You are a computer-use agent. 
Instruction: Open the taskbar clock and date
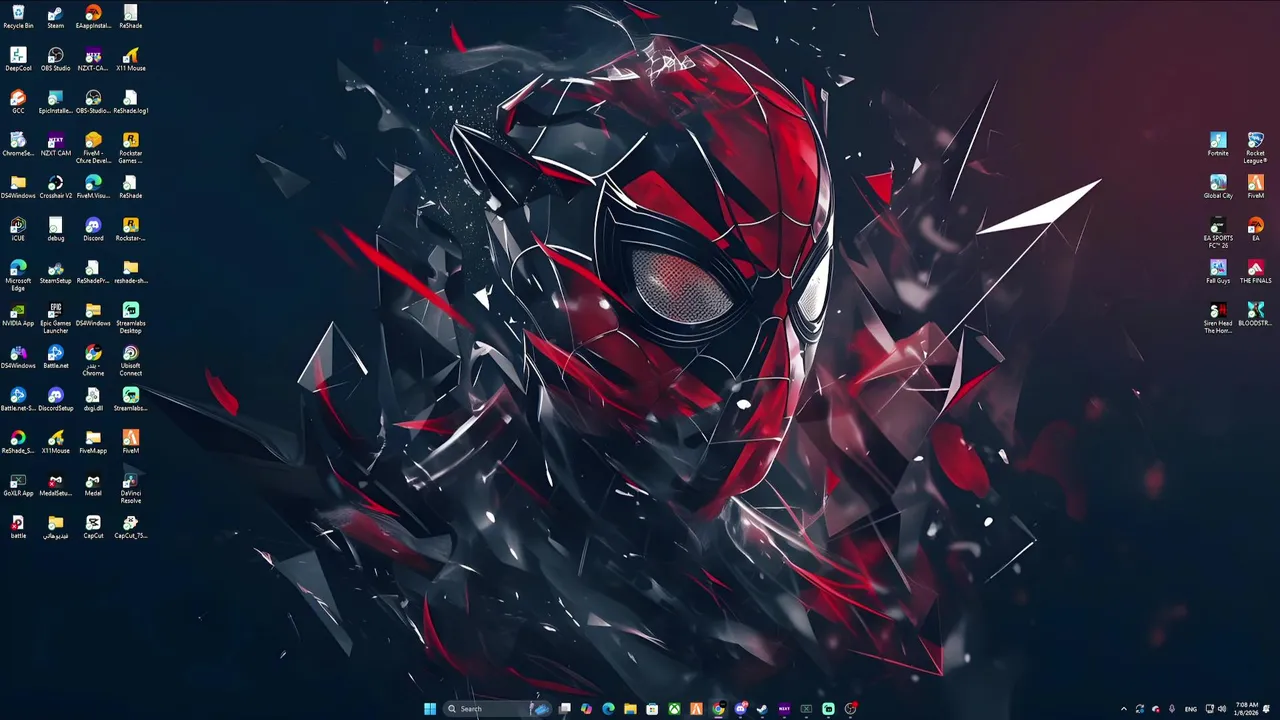click(1247, 708)
